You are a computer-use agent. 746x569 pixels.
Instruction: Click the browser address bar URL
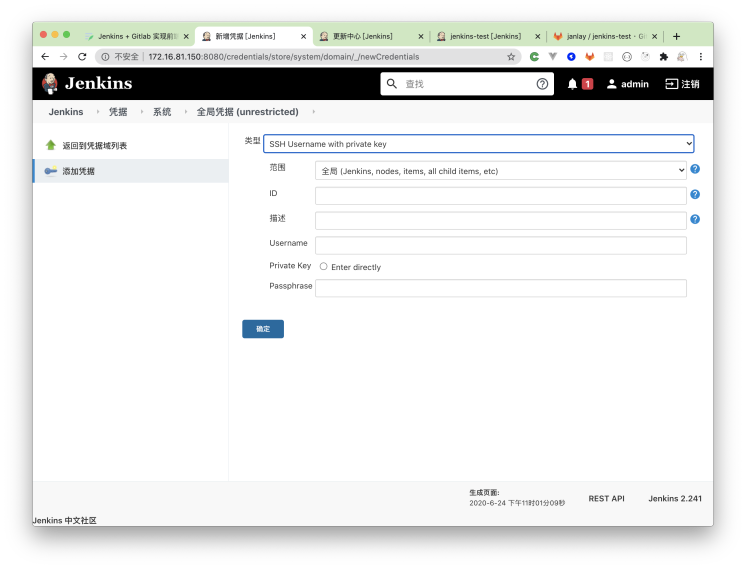284,57
